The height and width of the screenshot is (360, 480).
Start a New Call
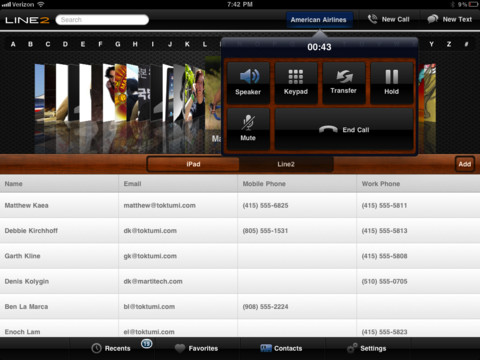point(389,19)
